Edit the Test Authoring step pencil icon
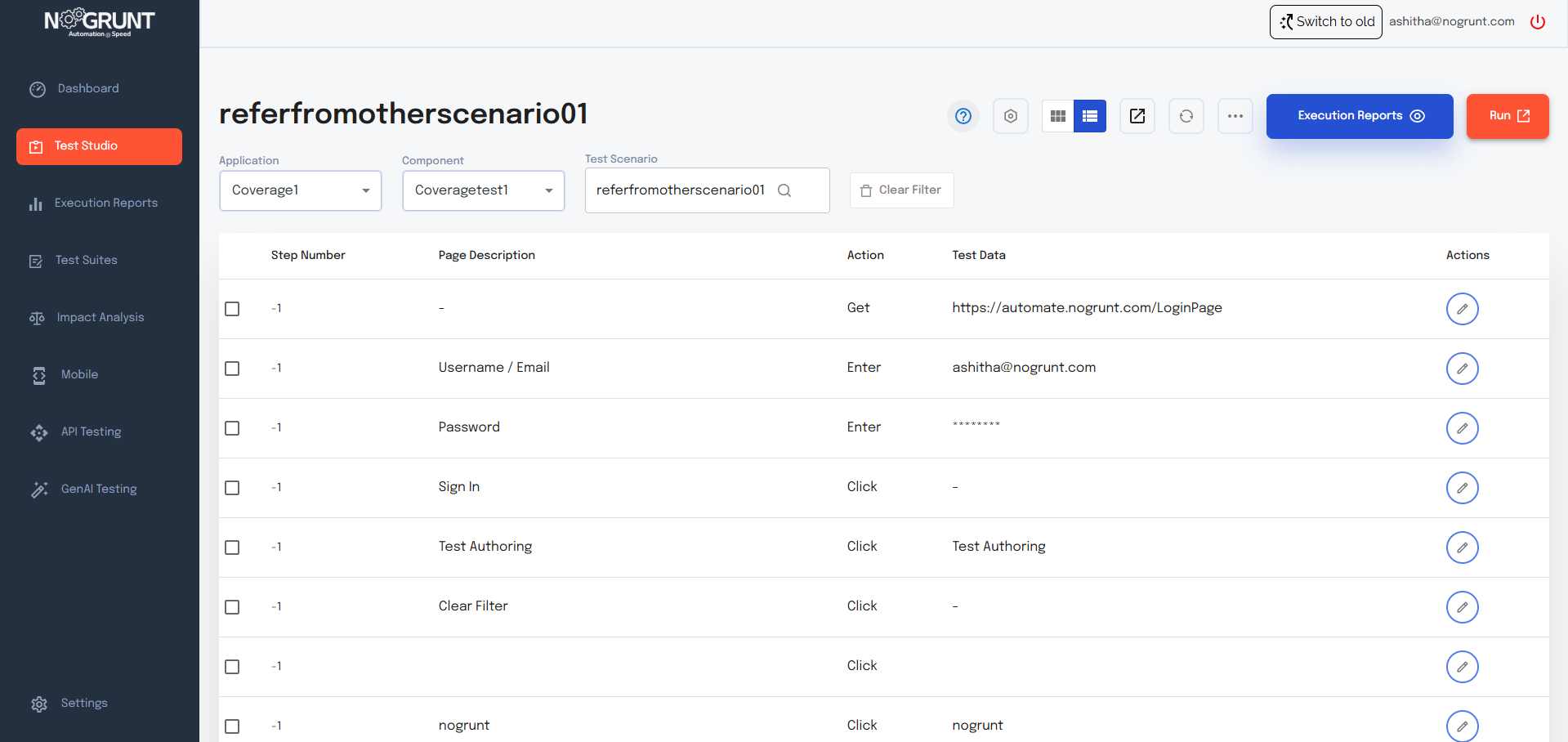 [1463, 548]
